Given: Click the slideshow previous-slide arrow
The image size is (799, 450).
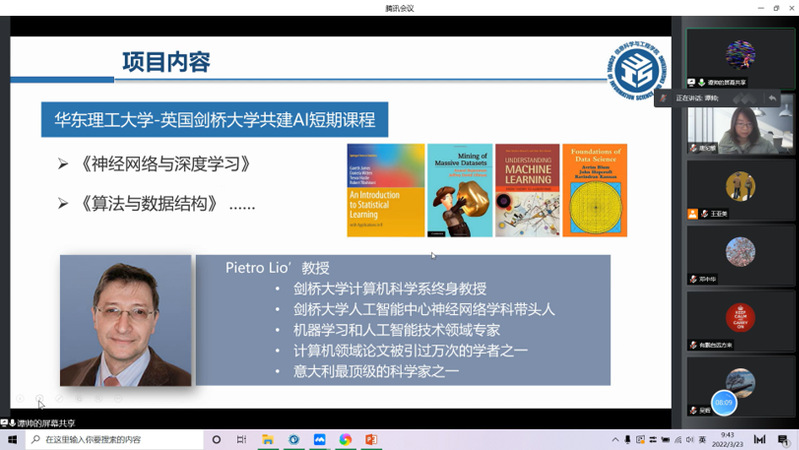Looking at the screenshot, I should tap(19, 399).
